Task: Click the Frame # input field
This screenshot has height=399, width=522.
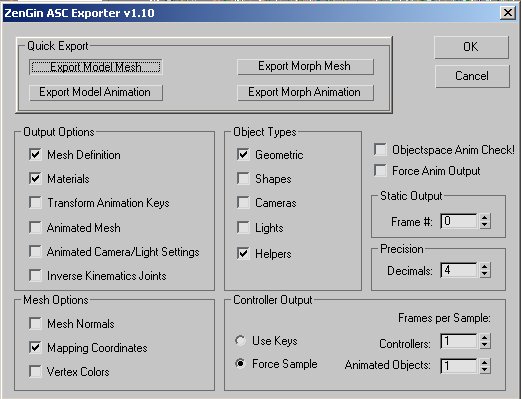Action: tap(459, 221)
